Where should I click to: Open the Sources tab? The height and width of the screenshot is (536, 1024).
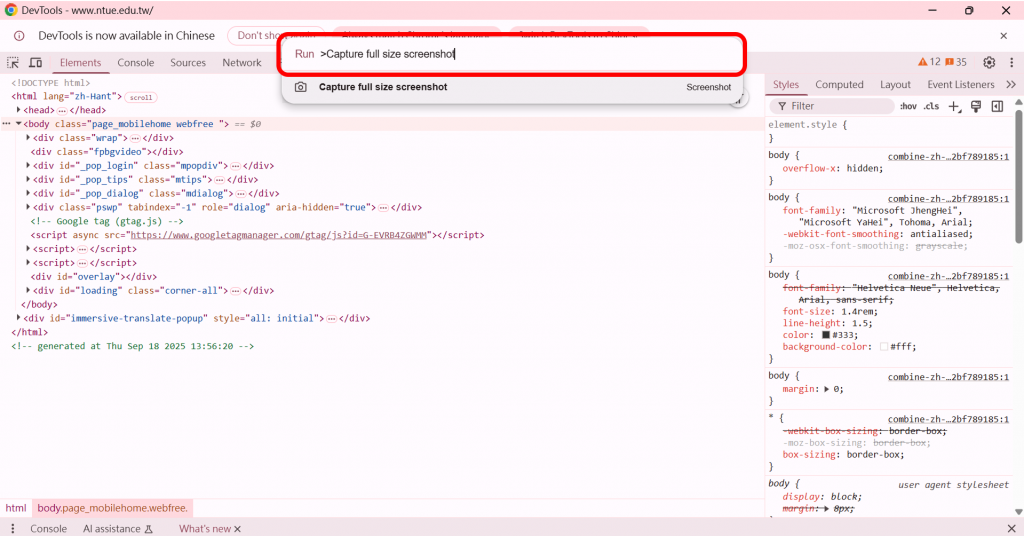[188, 63]
